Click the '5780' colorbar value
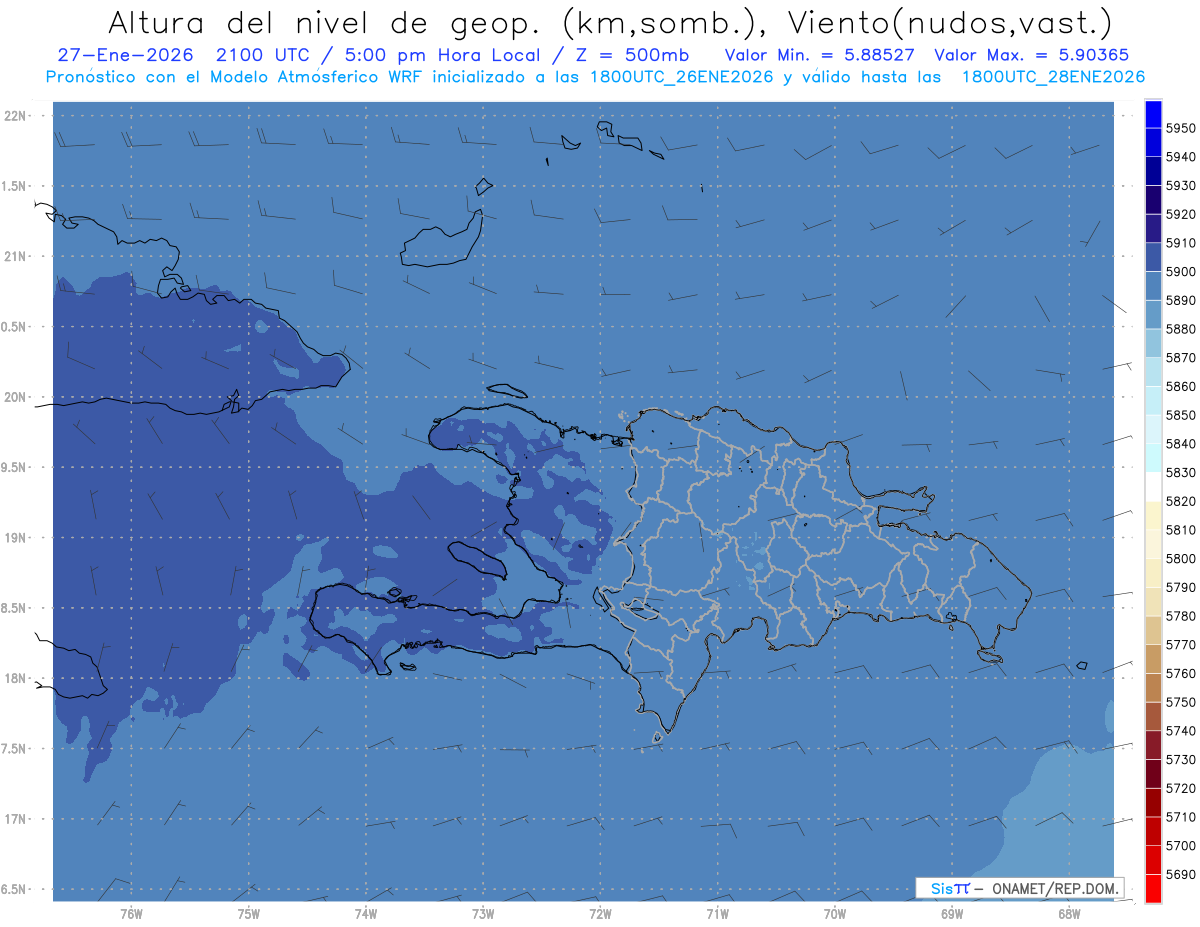The image size is (1200, 927). pyautogui.click(x=1181, y=616)
